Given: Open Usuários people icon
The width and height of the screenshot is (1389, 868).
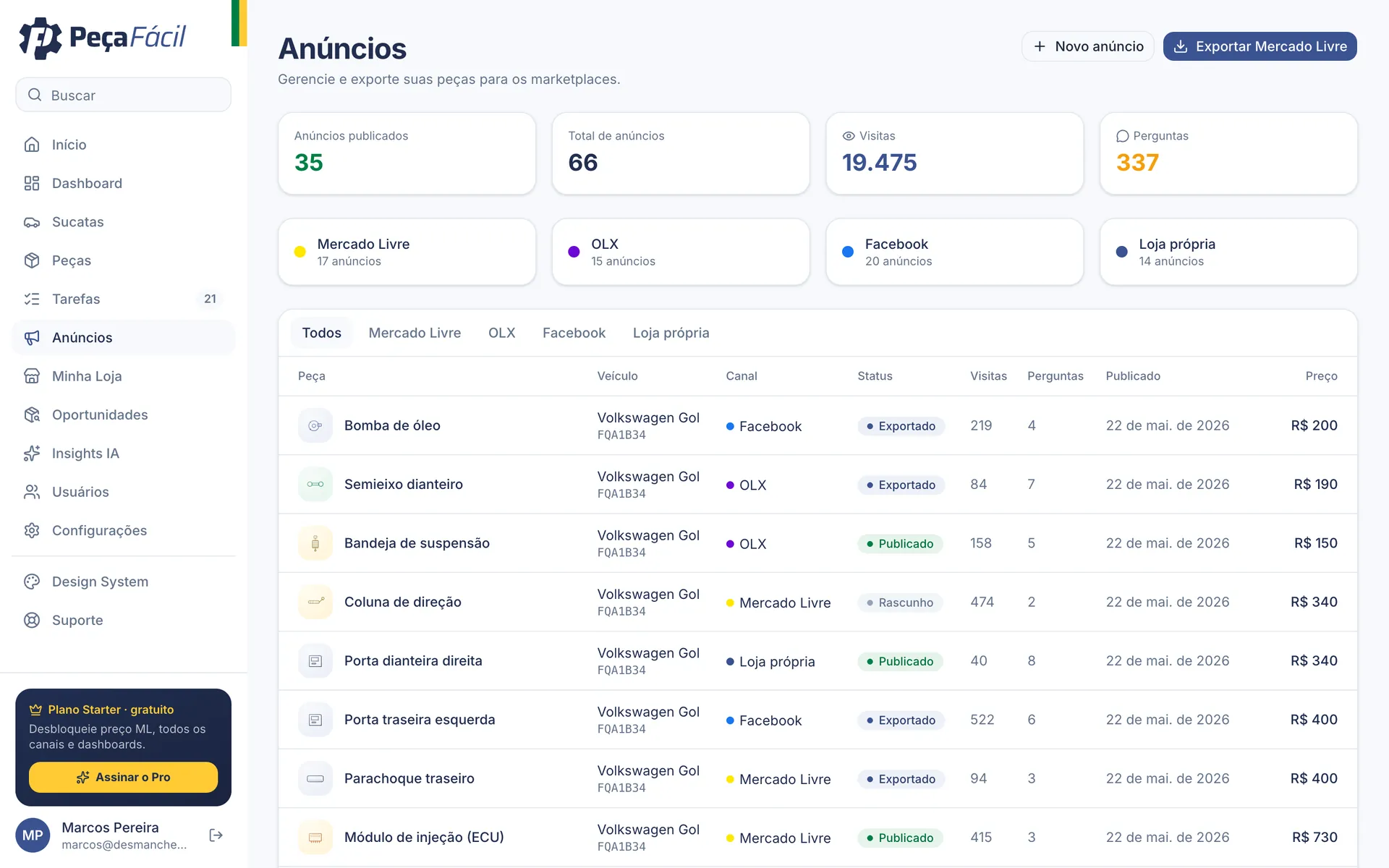Looking at the screenshot, I should pyautogui.click(x=32, y=492).
